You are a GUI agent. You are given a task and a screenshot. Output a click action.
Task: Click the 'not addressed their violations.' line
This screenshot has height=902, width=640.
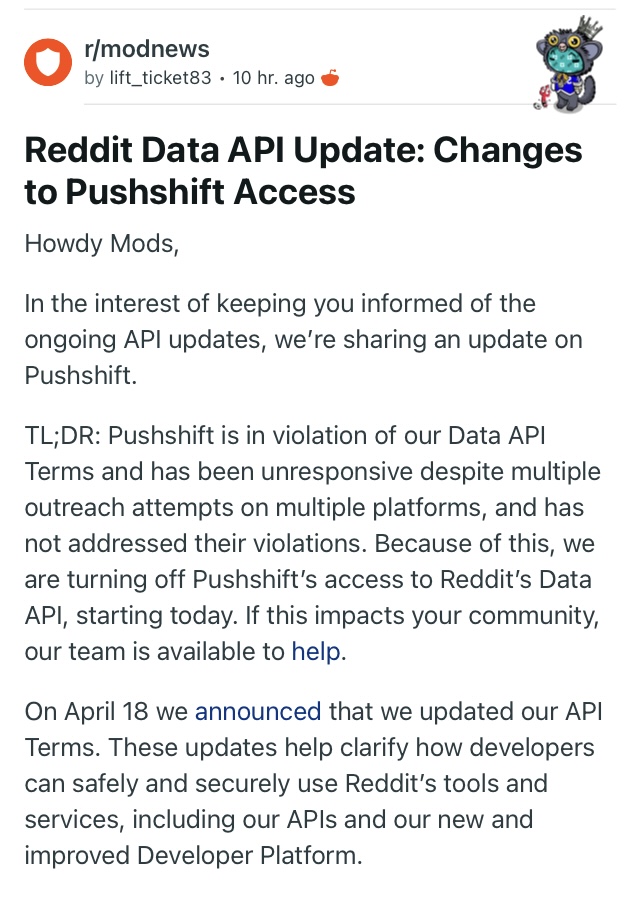[196, 544]
